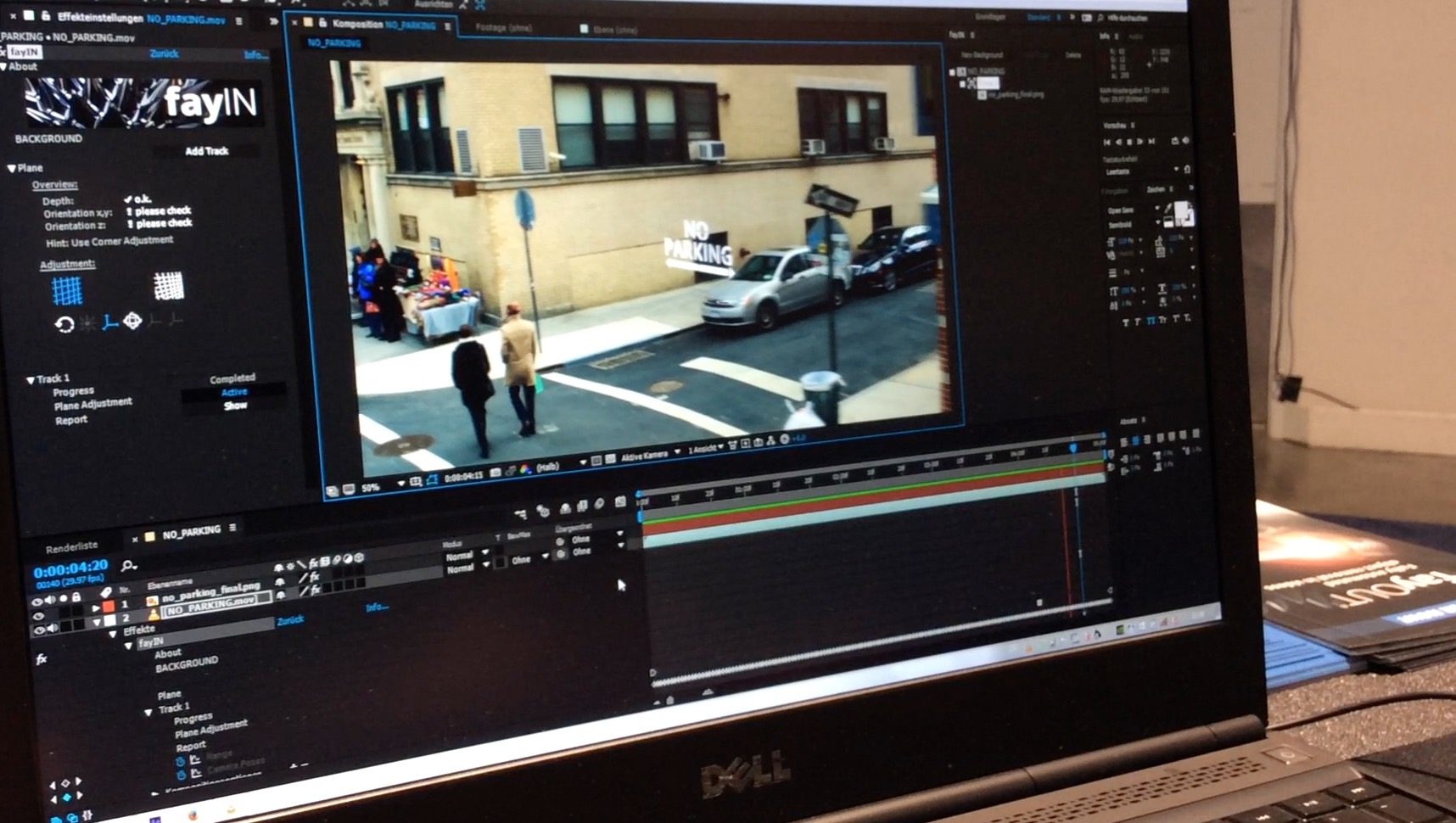Click the fx switch on NO_PARKING.mov layer
Screen dimensions: 1456x823
315,590
